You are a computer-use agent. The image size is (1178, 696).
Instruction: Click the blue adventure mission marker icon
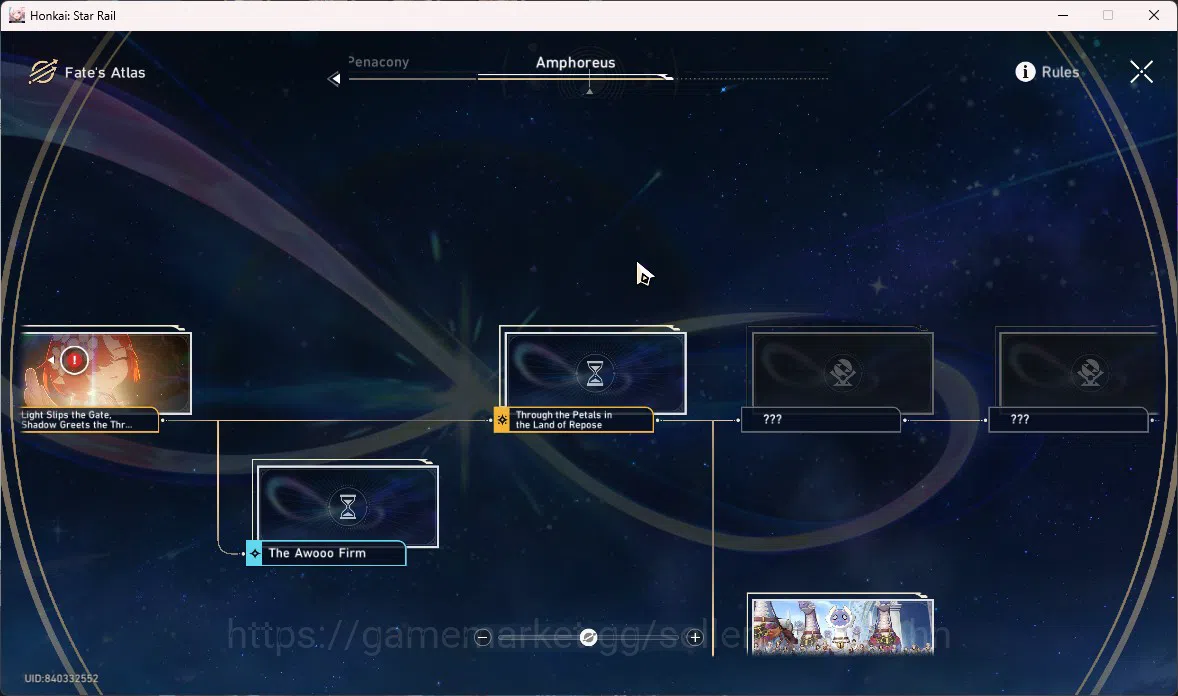point(255,553)
